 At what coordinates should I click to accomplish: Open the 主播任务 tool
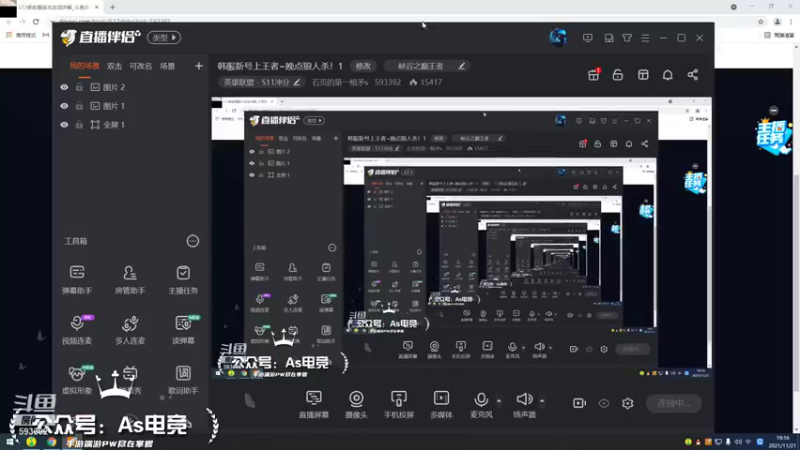coord(183,280)
